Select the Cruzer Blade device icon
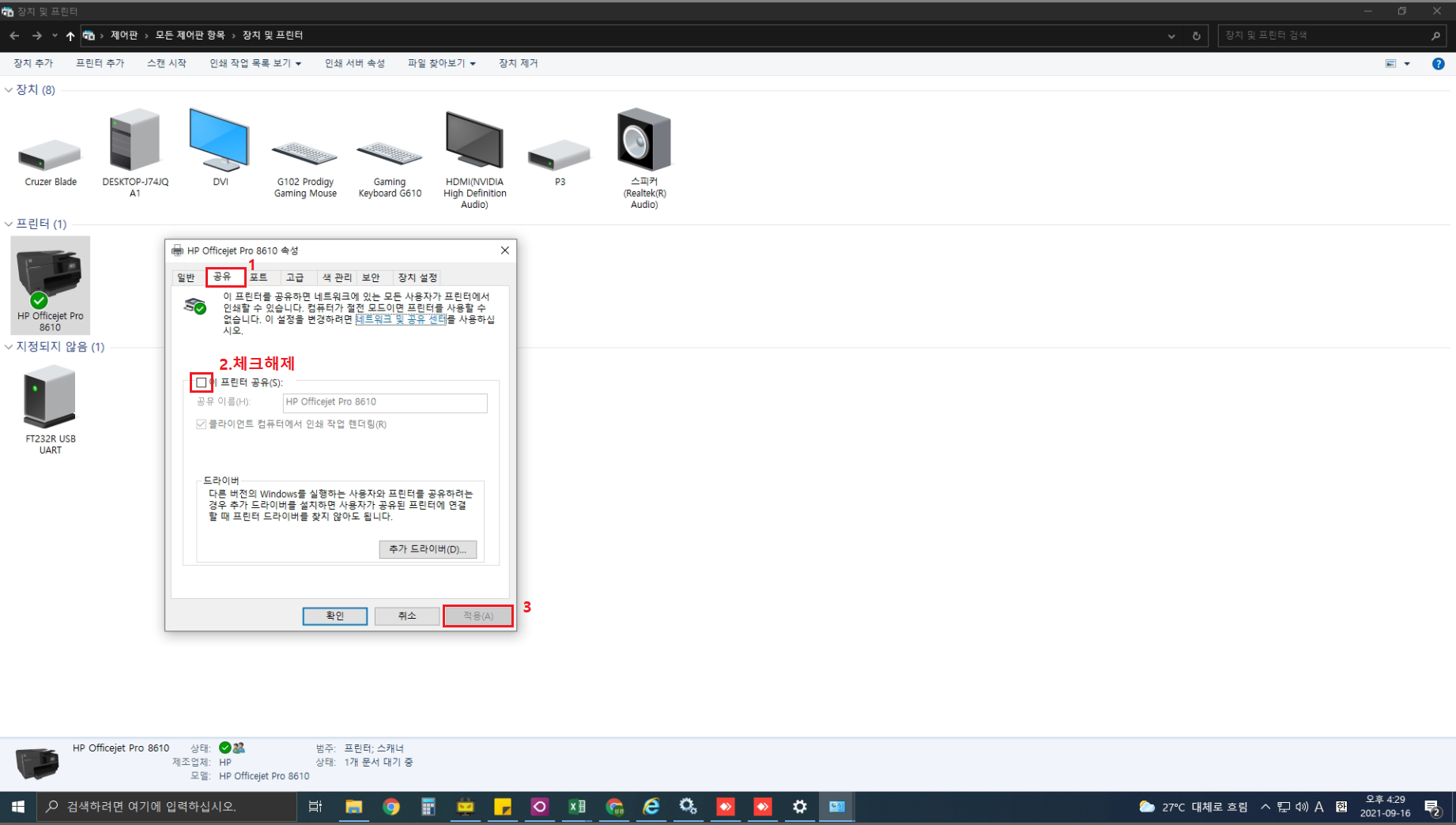Image resolution: width=1456 pixels, height=825 pixels. (50, 156)
